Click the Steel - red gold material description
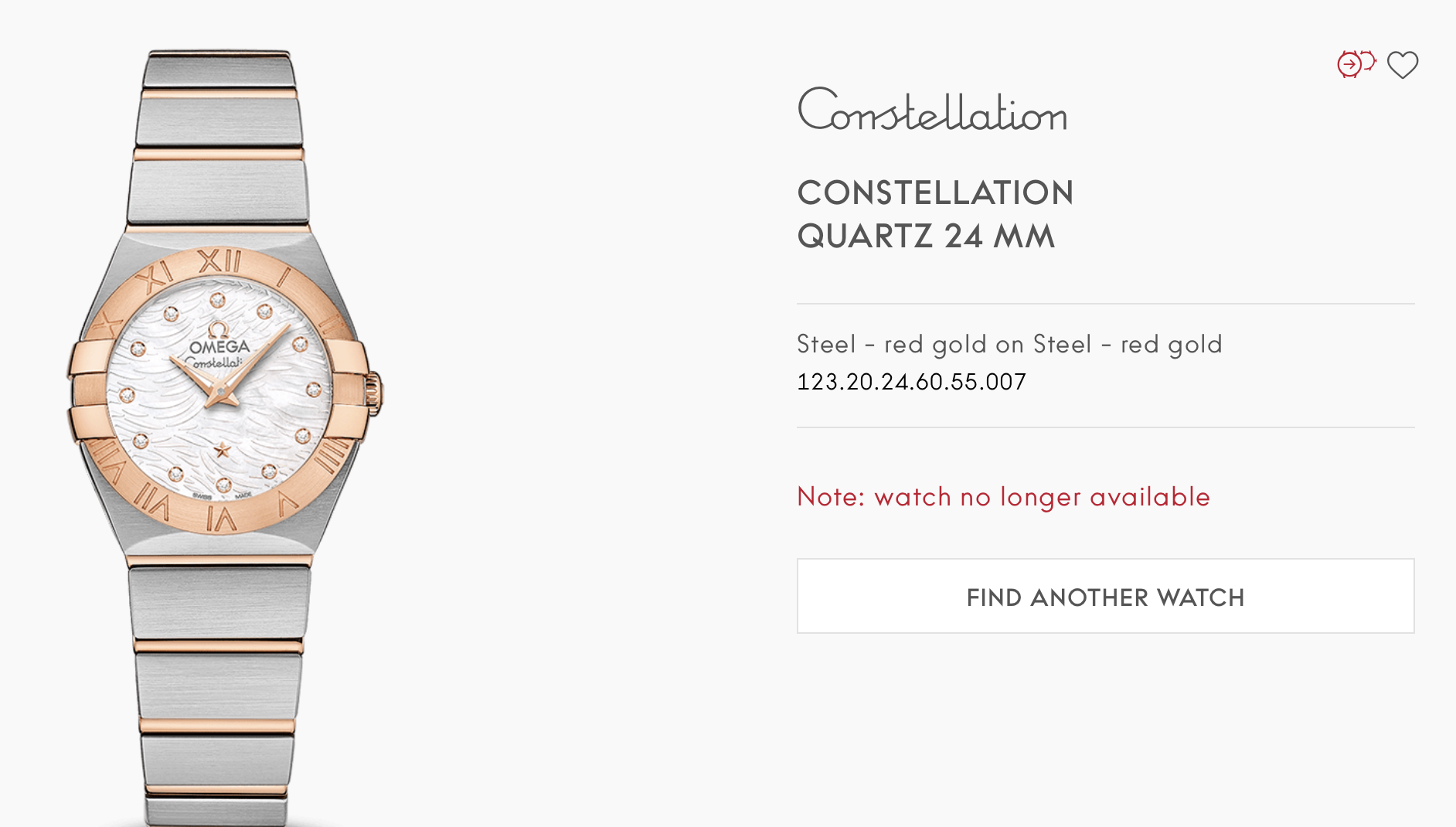The height and width of the screenshot is (827, 1456). pos(1009,345)
